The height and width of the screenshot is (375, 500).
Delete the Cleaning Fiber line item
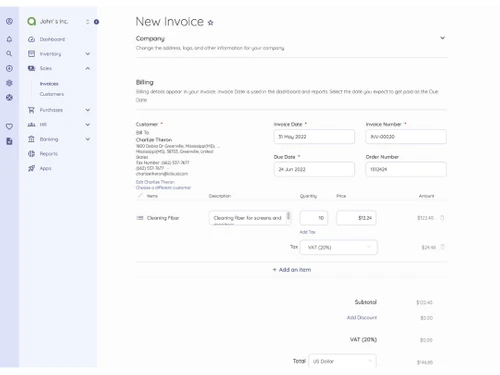(442, 218)
